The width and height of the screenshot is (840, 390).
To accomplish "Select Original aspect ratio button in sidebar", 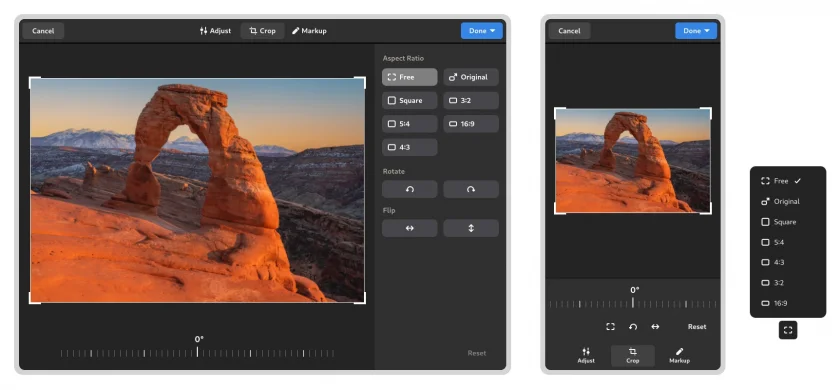I will [x=471, y=77].
